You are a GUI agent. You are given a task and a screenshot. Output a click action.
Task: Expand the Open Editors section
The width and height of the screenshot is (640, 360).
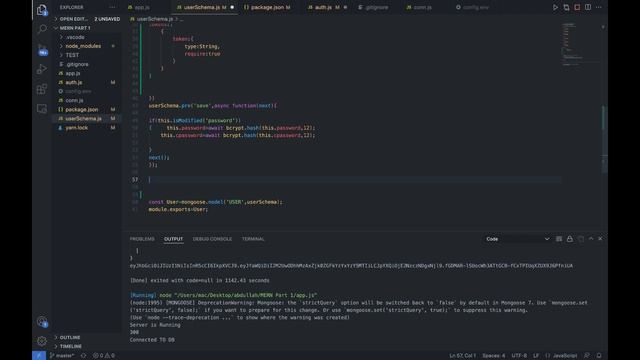click(88, 19)
